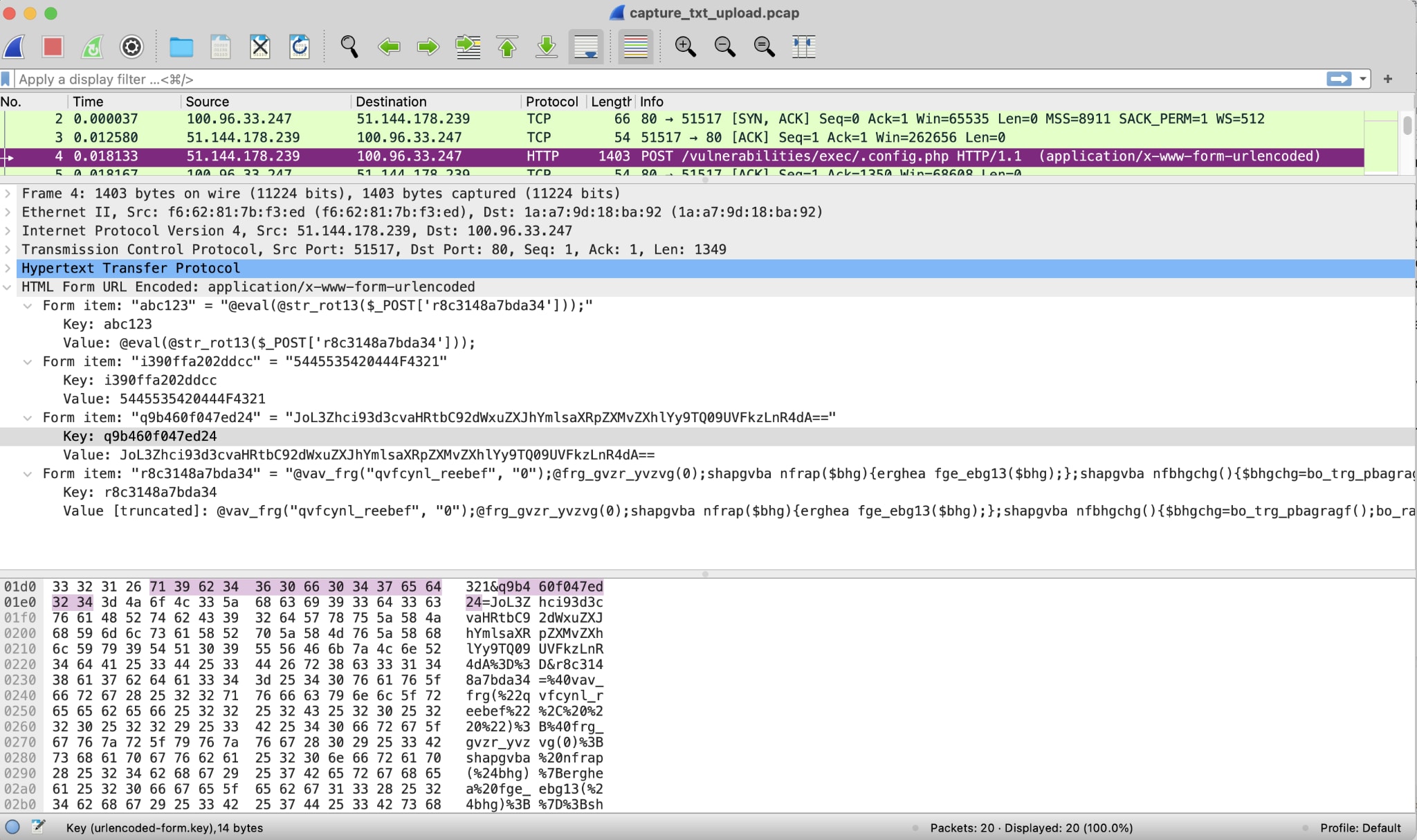The height and width of the screenshot is (840, 1417).
Task: Collapse Form item q9b460f047ed24
Action: tap(28, 418)
